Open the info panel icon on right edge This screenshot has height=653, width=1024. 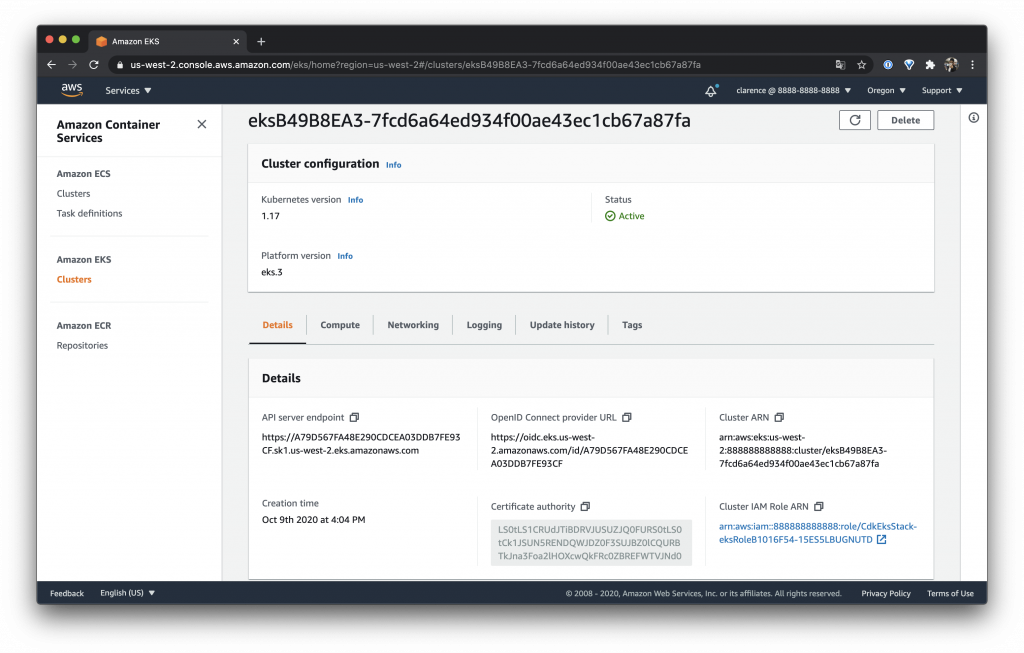tap(973, 118)
